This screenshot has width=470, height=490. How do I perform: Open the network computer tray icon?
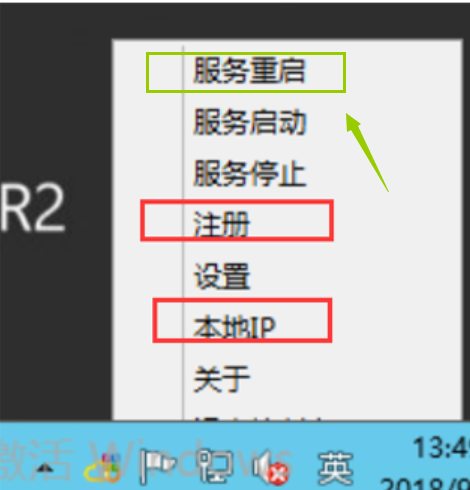[x=213, y=465]
